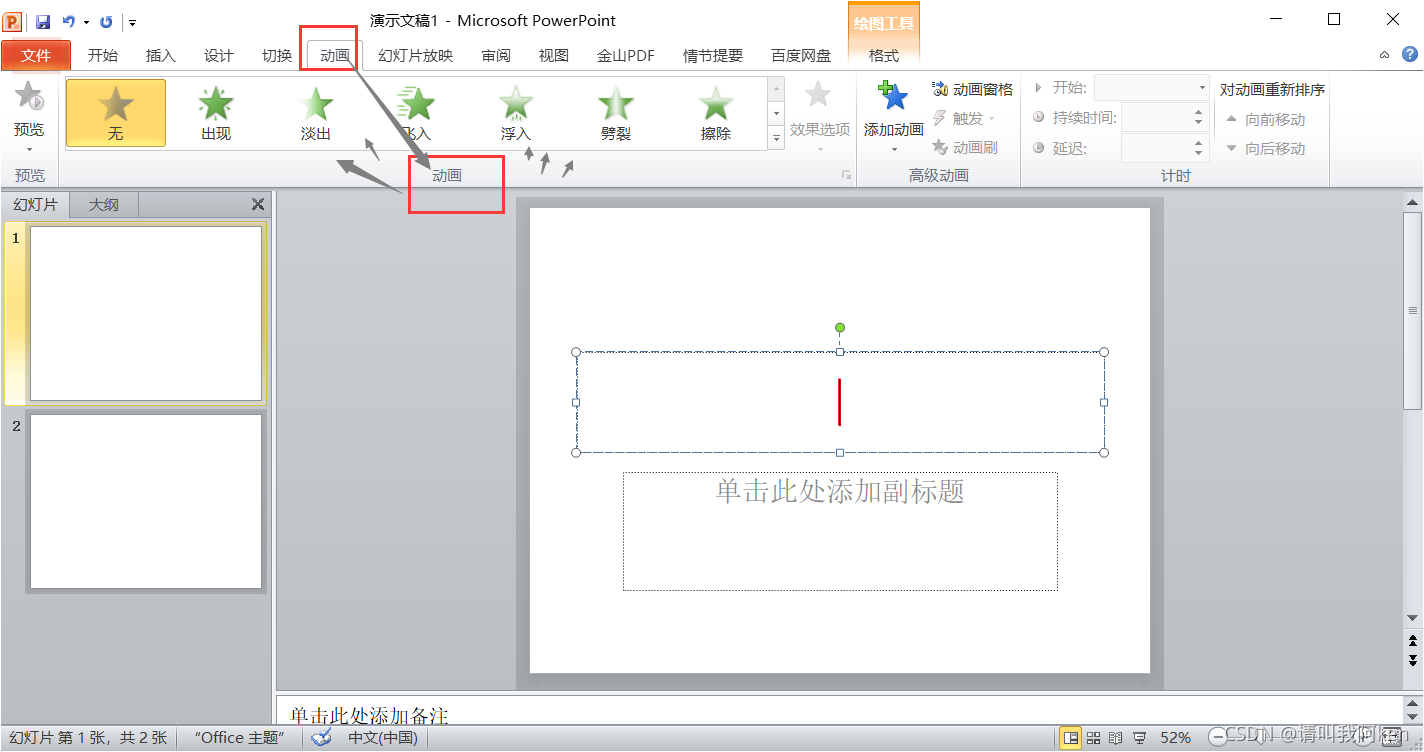Switch to the 切换 ribbon tab

(x=277, y=56)
